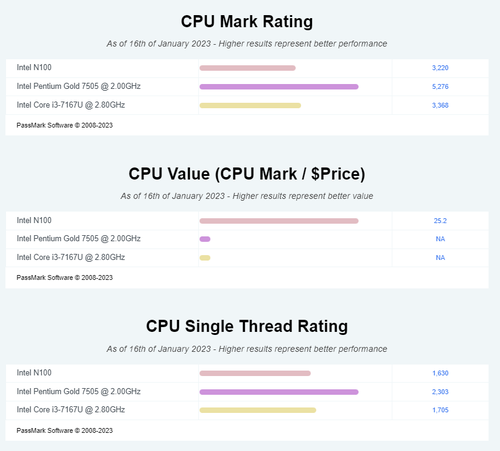Click the CPU Single Thread Rating heading
This screenshot has height=451, width=500.
click(x=247, y=326)
